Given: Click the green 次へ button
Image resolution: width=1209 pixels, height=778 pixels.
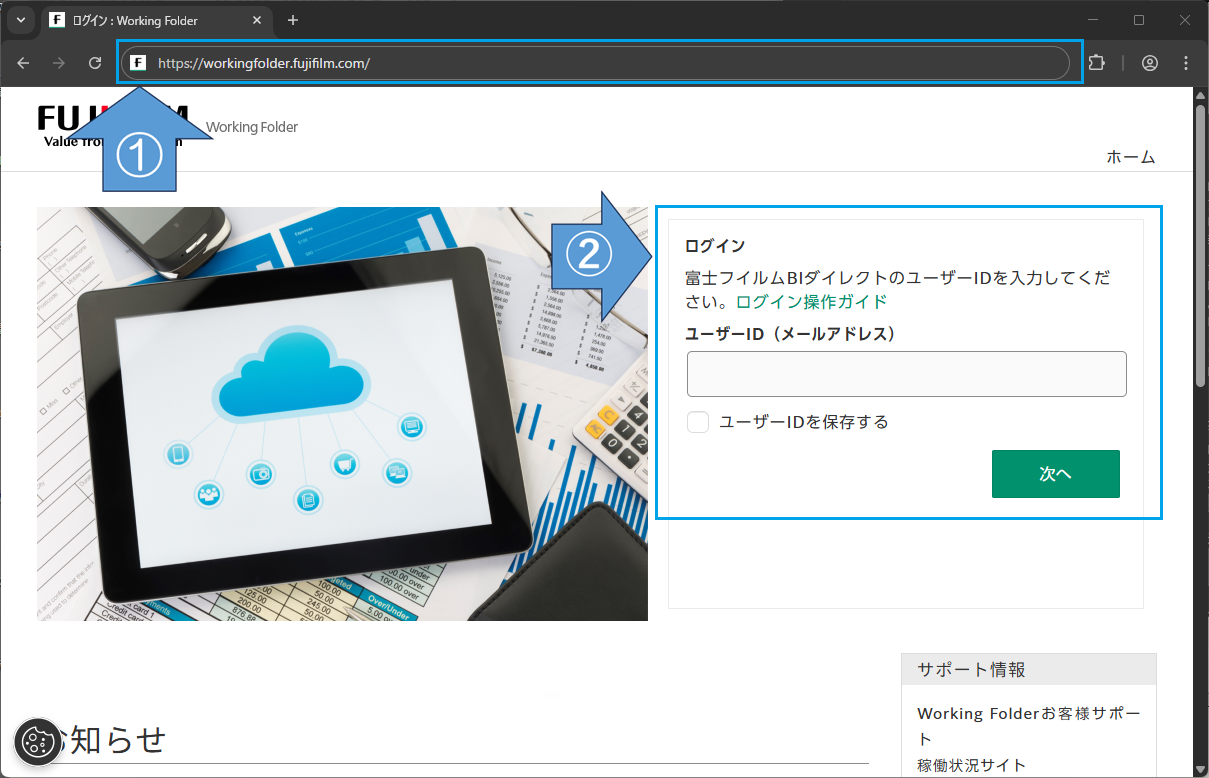Looking at the screenshot, I should tap(1056, 474).
